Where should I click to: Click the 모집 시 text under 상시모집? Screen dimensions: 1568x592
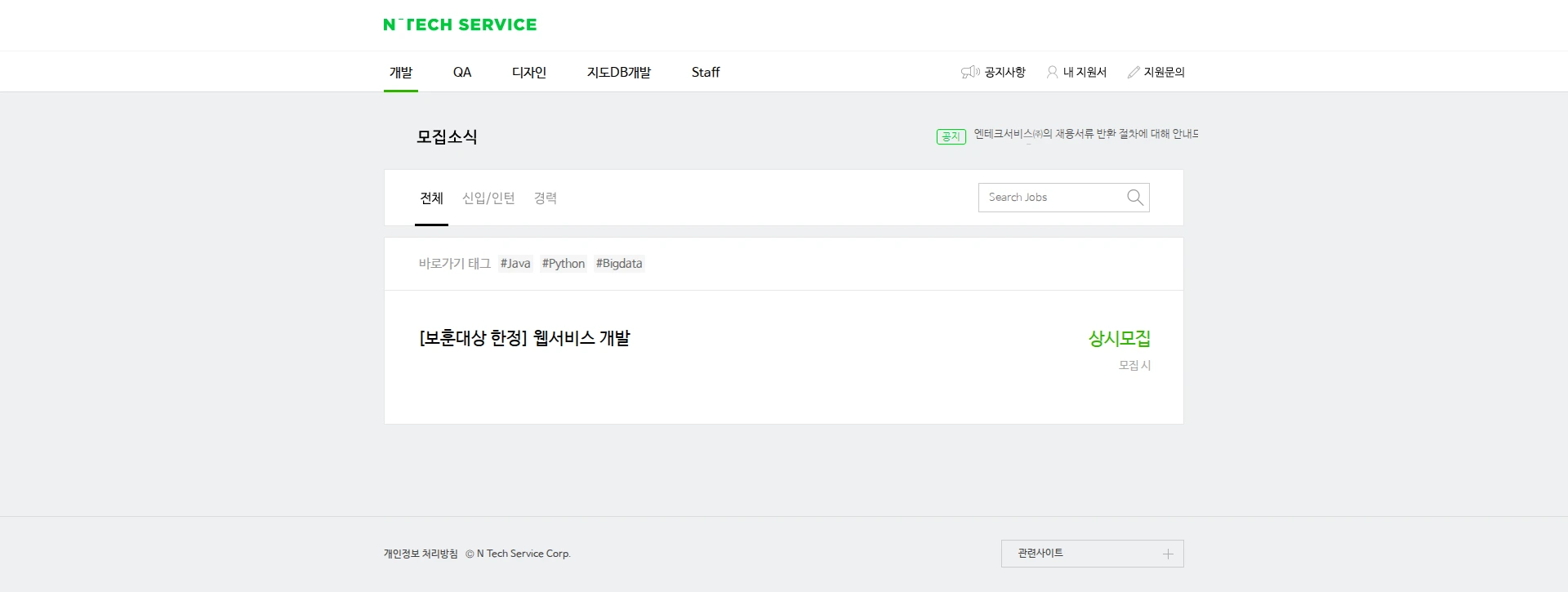[1134, 366]
